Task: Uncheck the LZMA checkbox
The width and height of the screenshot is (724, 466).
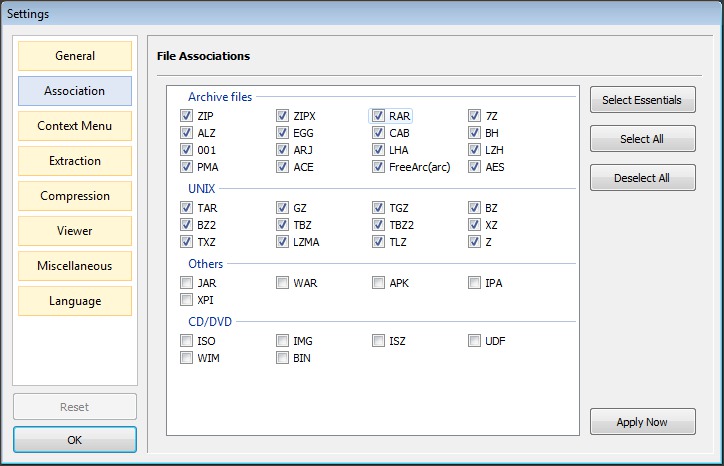Action: click(283, 242)
